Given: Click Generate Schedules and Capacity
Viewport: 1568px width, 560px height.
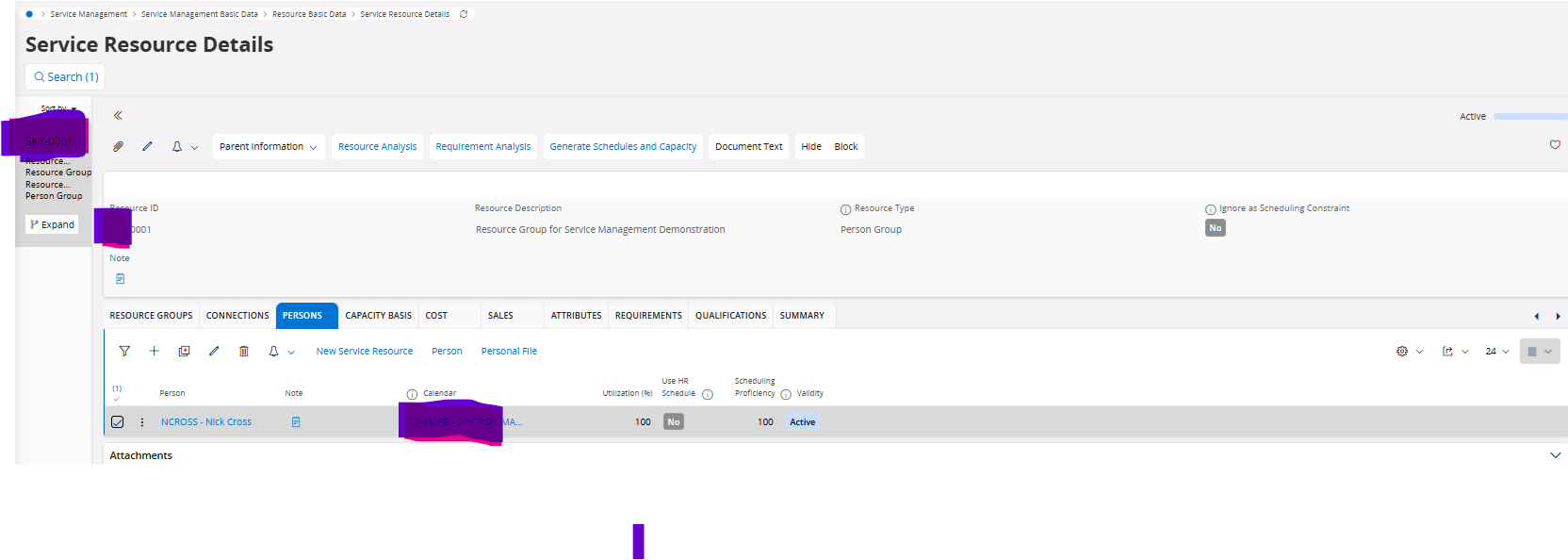Looking at the screenshot, I should tap(623, 147).
